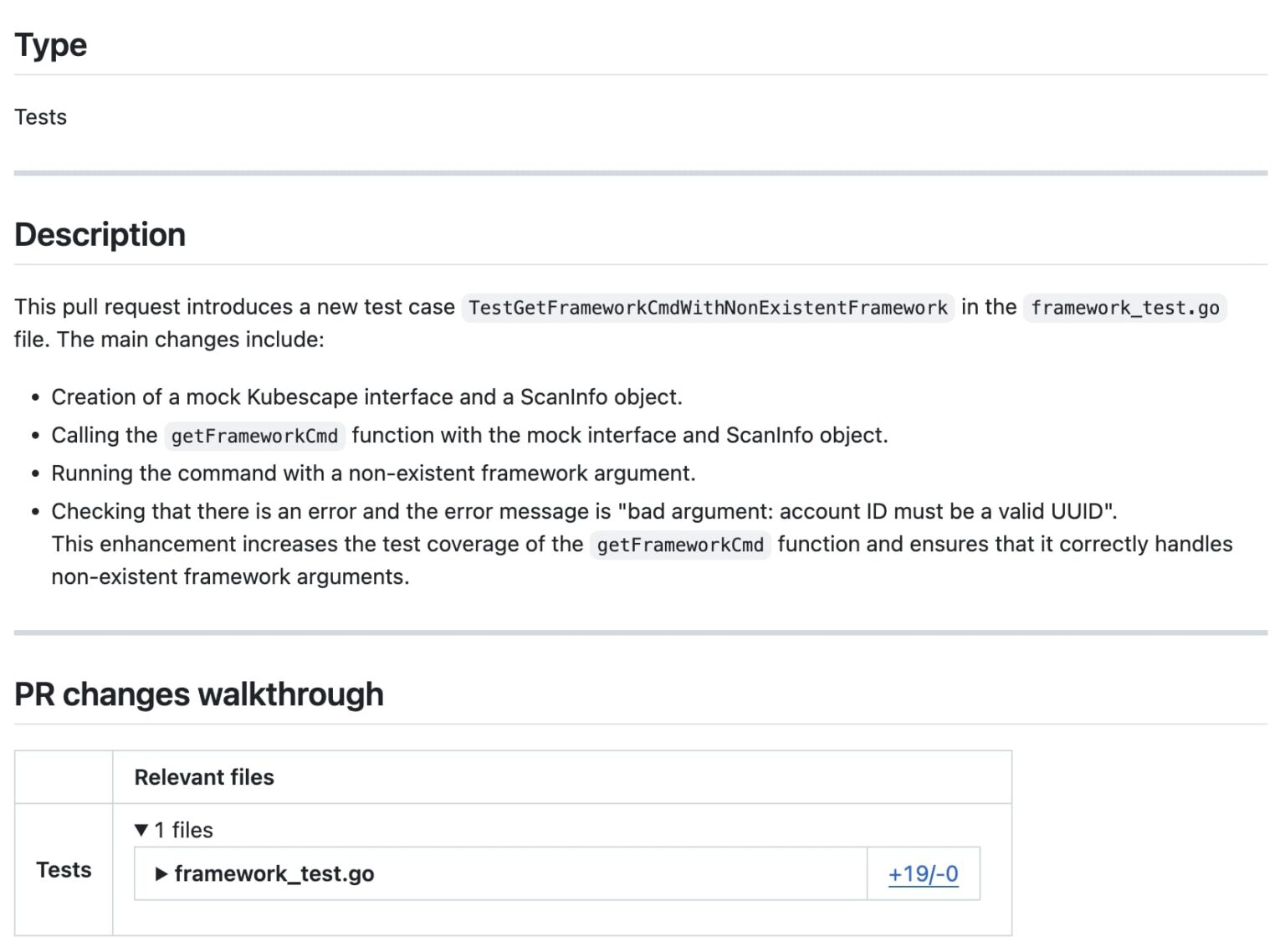1285x952 pixels.
Task: Click the Description section heading
Action: coord(100,235)
